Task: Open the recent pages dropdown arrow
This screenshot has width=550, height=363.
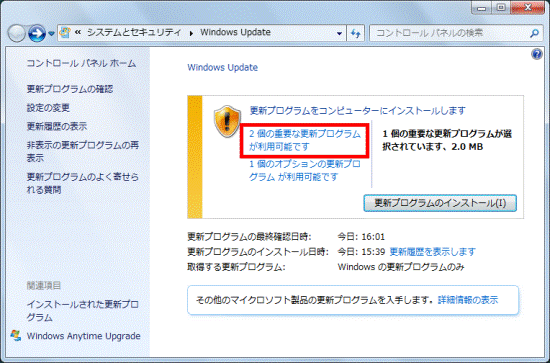Action: [x=51, y=34]
